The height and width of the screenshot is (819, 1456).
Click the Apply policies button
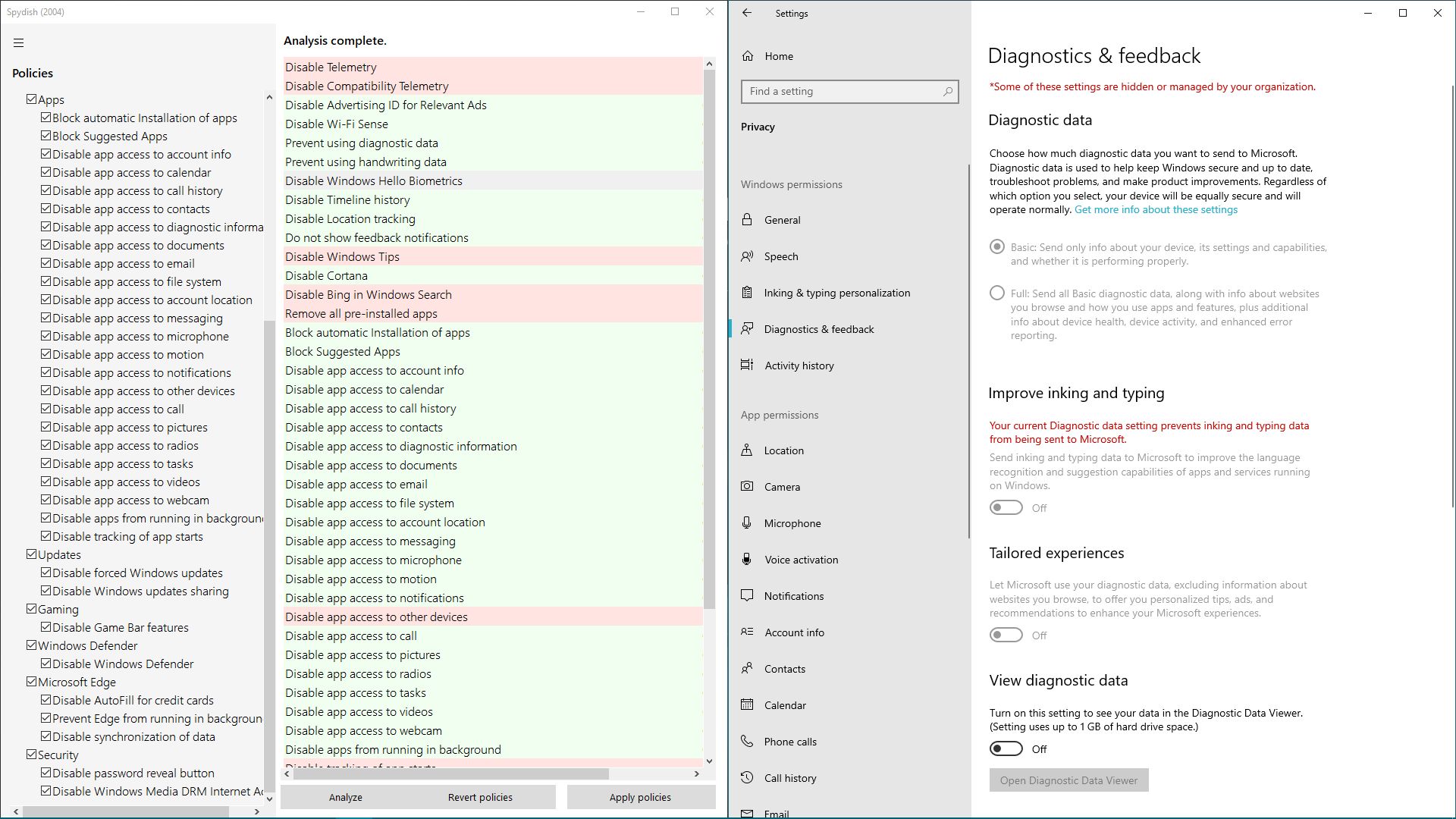(x=640, y=797)
